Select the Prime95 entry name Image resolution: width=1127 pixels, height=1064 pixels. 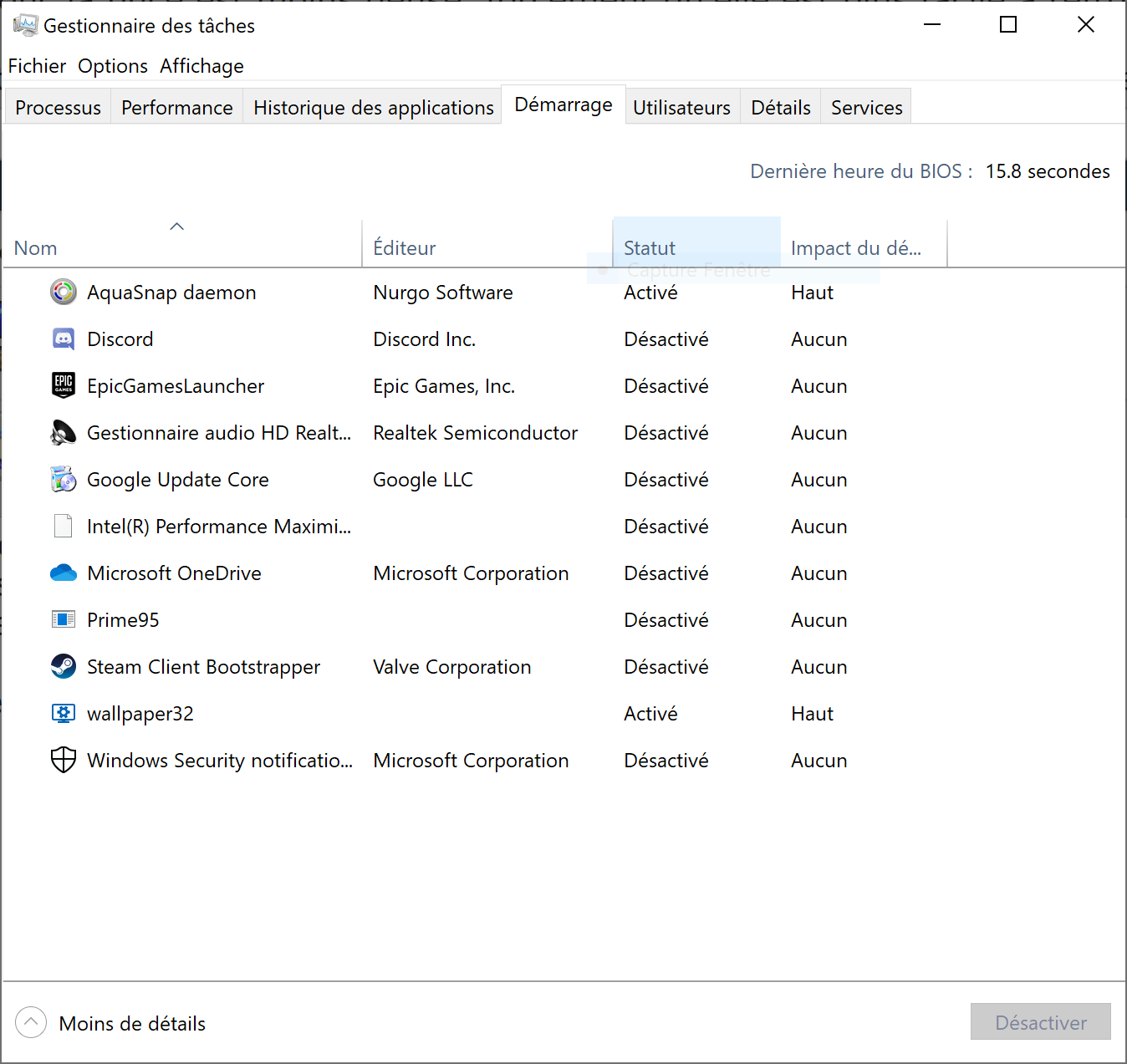123,620
